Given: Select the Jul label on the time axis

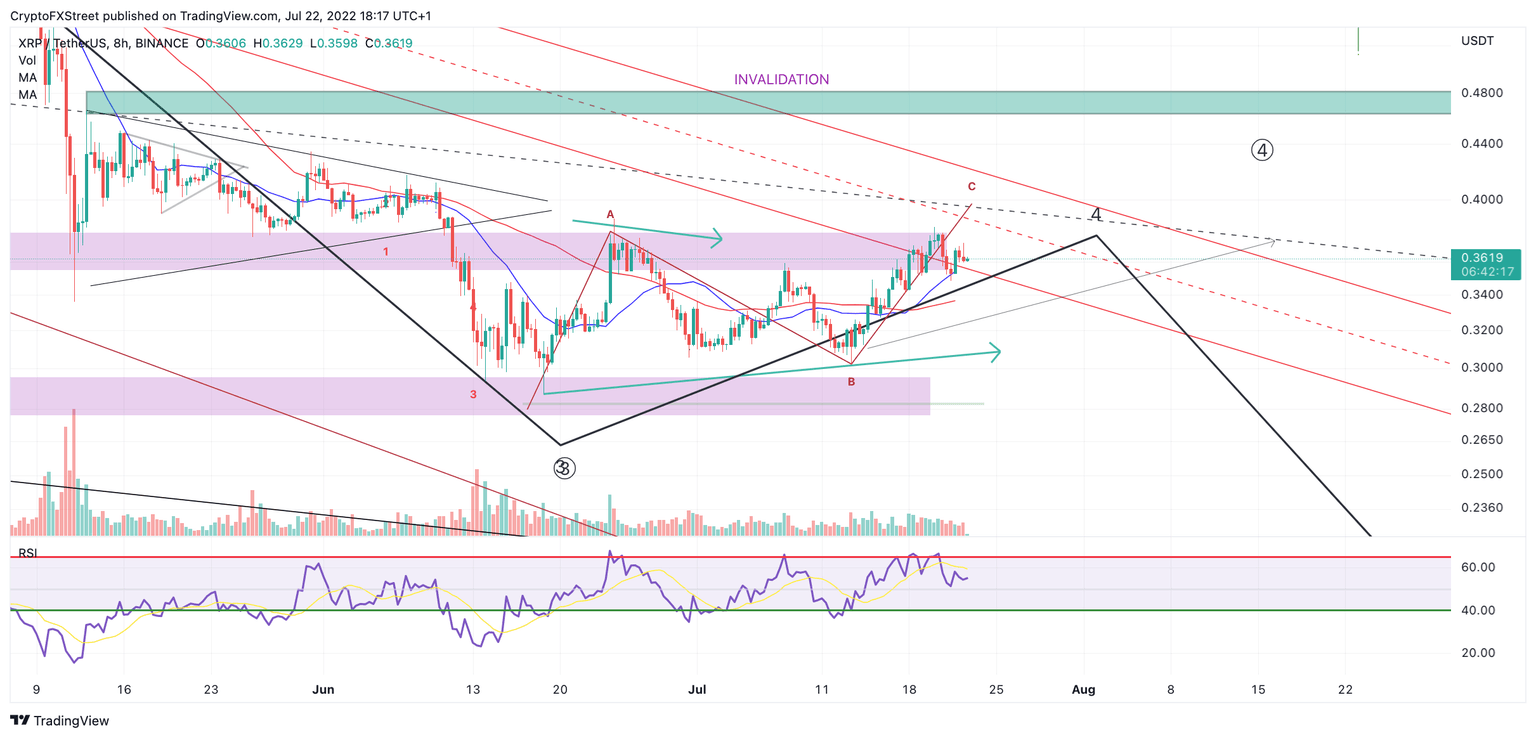Looking at the screenshot, I should [697, 689].
